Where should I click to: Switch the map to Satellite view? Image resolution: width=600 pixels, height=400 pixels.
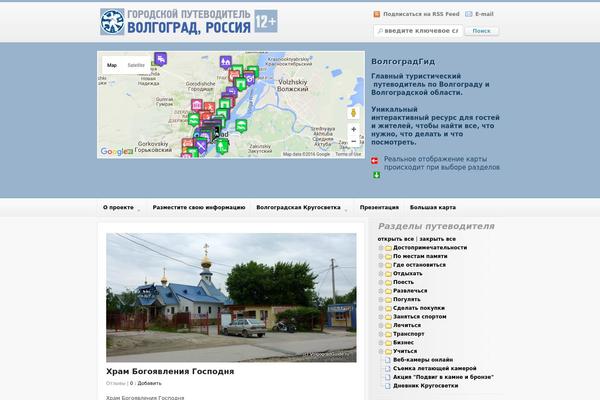coord(136,65)
